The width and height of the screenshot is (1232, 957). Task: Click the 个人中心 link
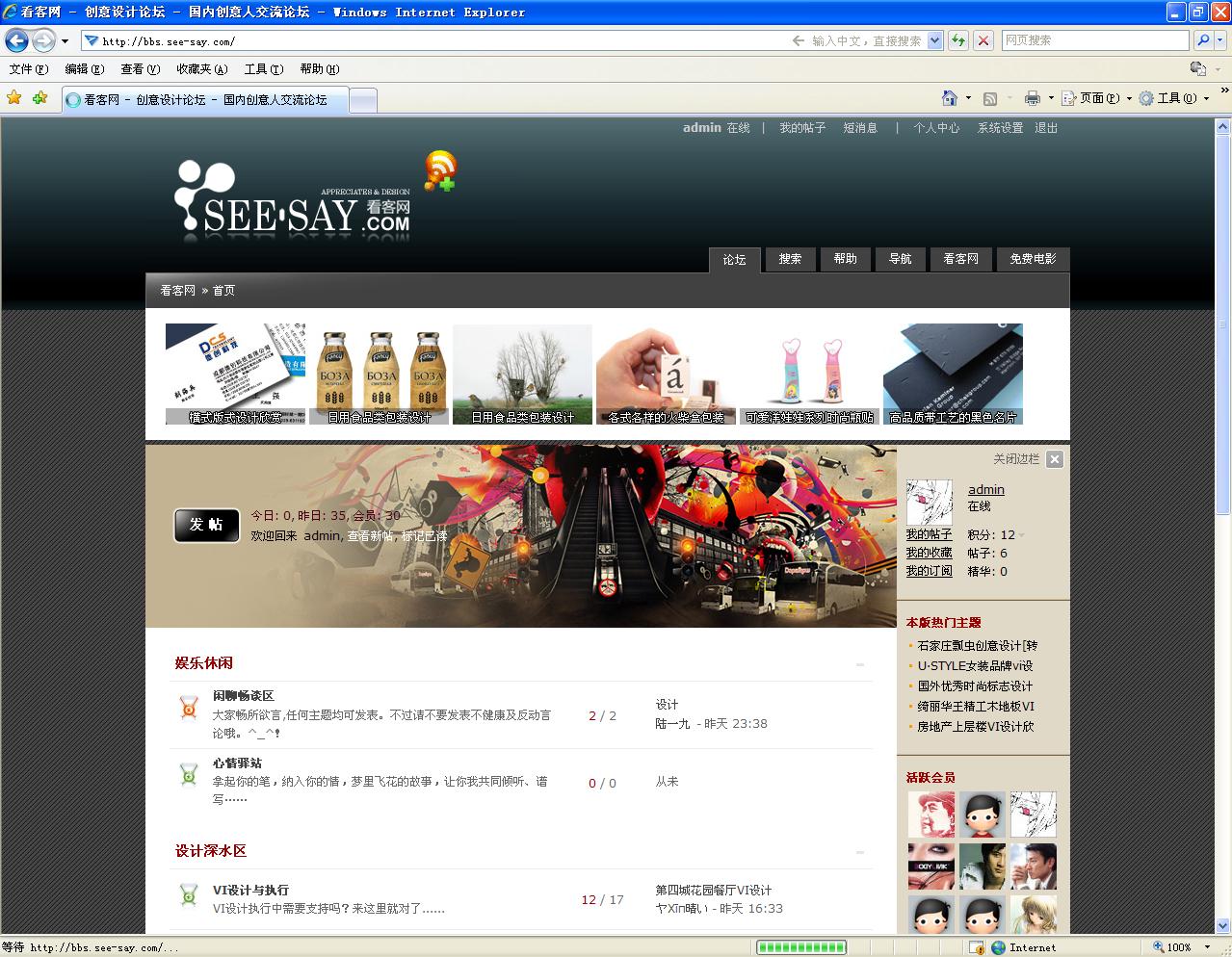click(x=936, y=127)
